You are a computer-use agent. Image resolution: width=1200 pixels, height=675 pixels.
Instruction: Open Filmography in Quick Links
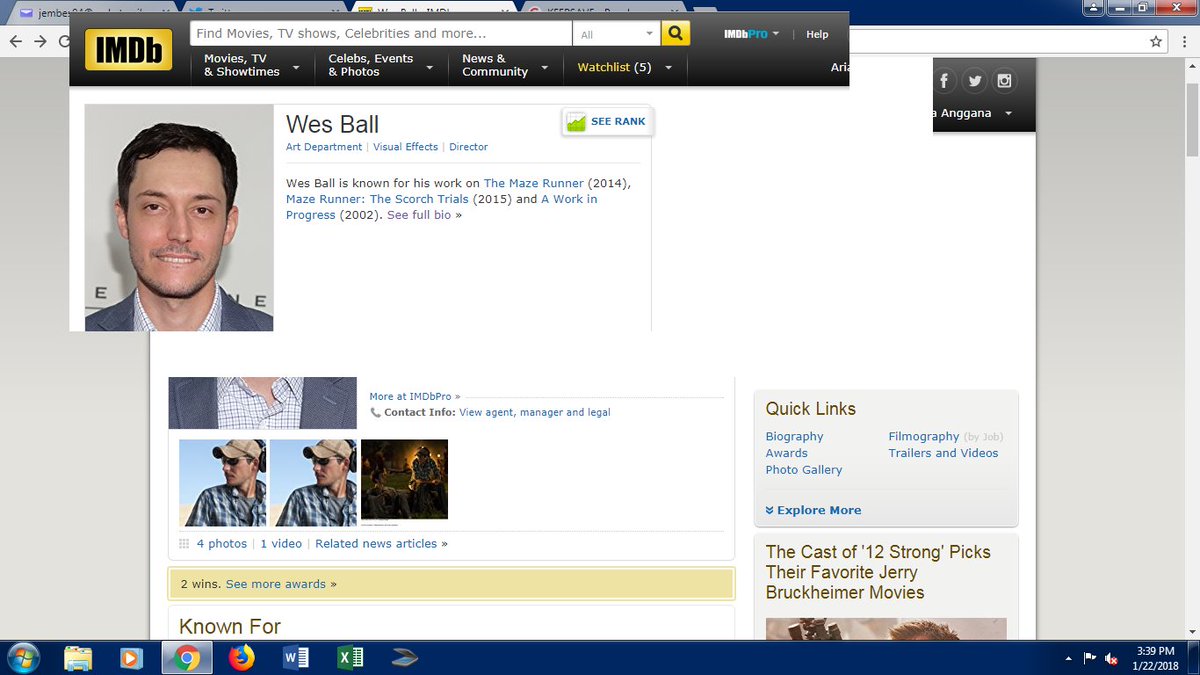[x=923, y=437]
